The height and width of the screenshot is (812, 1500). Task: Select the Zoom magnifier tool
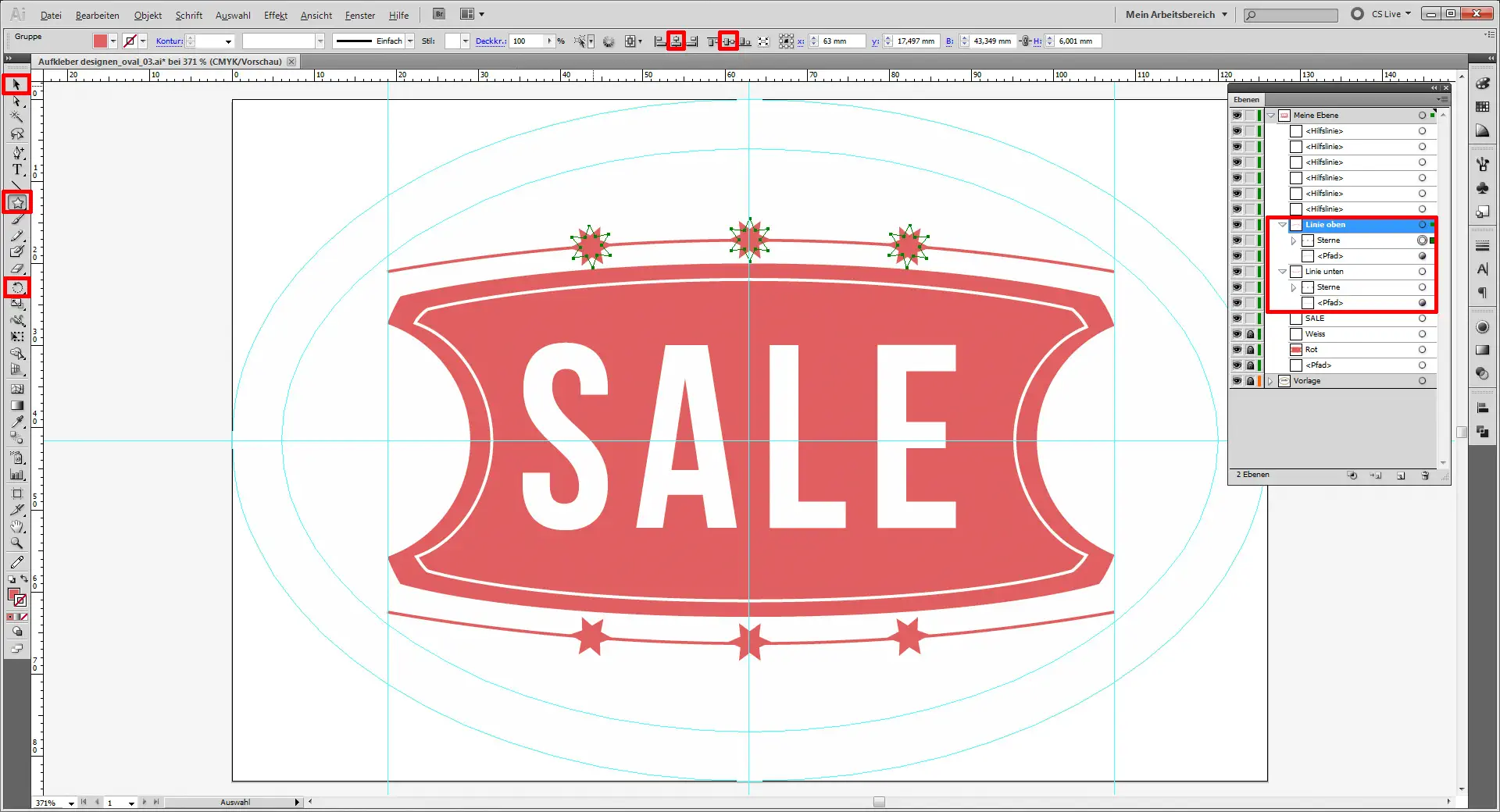coord(17,543)
